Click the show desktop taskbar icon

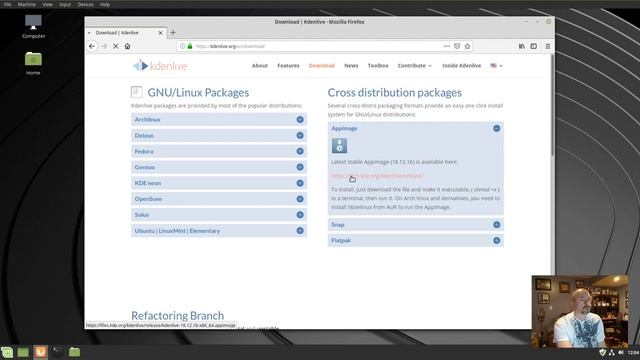pyautogui.click(x=23, y=352)
